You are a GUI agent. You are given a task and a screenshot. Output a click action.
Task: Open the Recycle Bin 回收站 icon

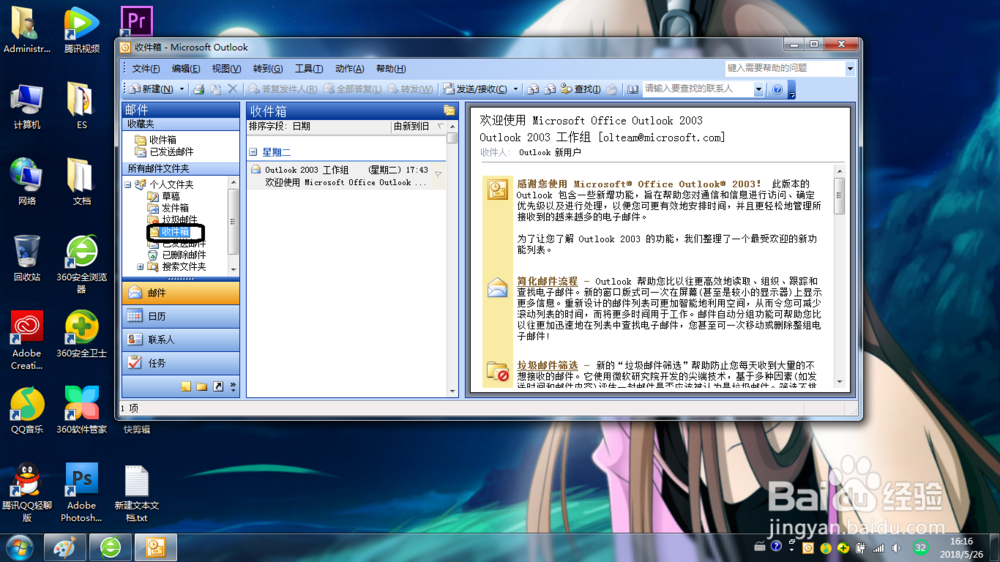27,258
